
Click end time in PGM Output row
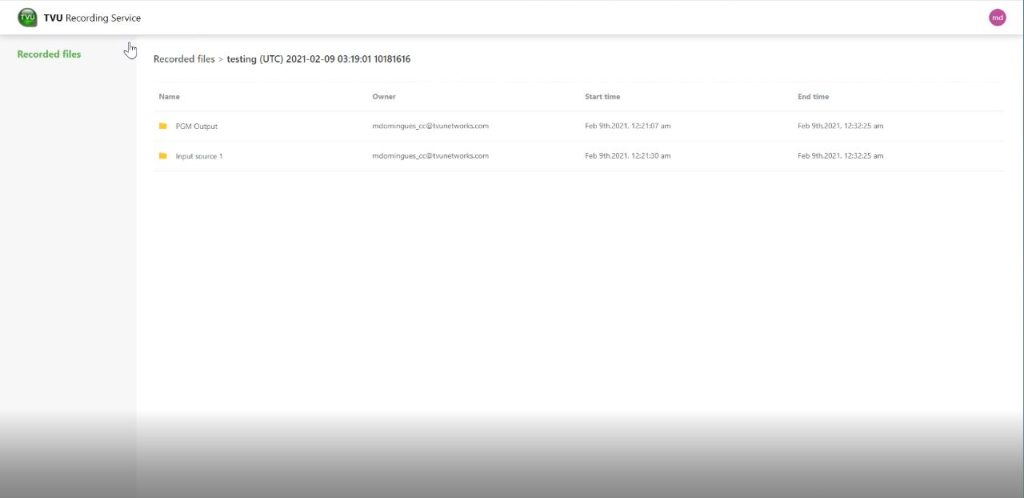click(x=840, y=126)
